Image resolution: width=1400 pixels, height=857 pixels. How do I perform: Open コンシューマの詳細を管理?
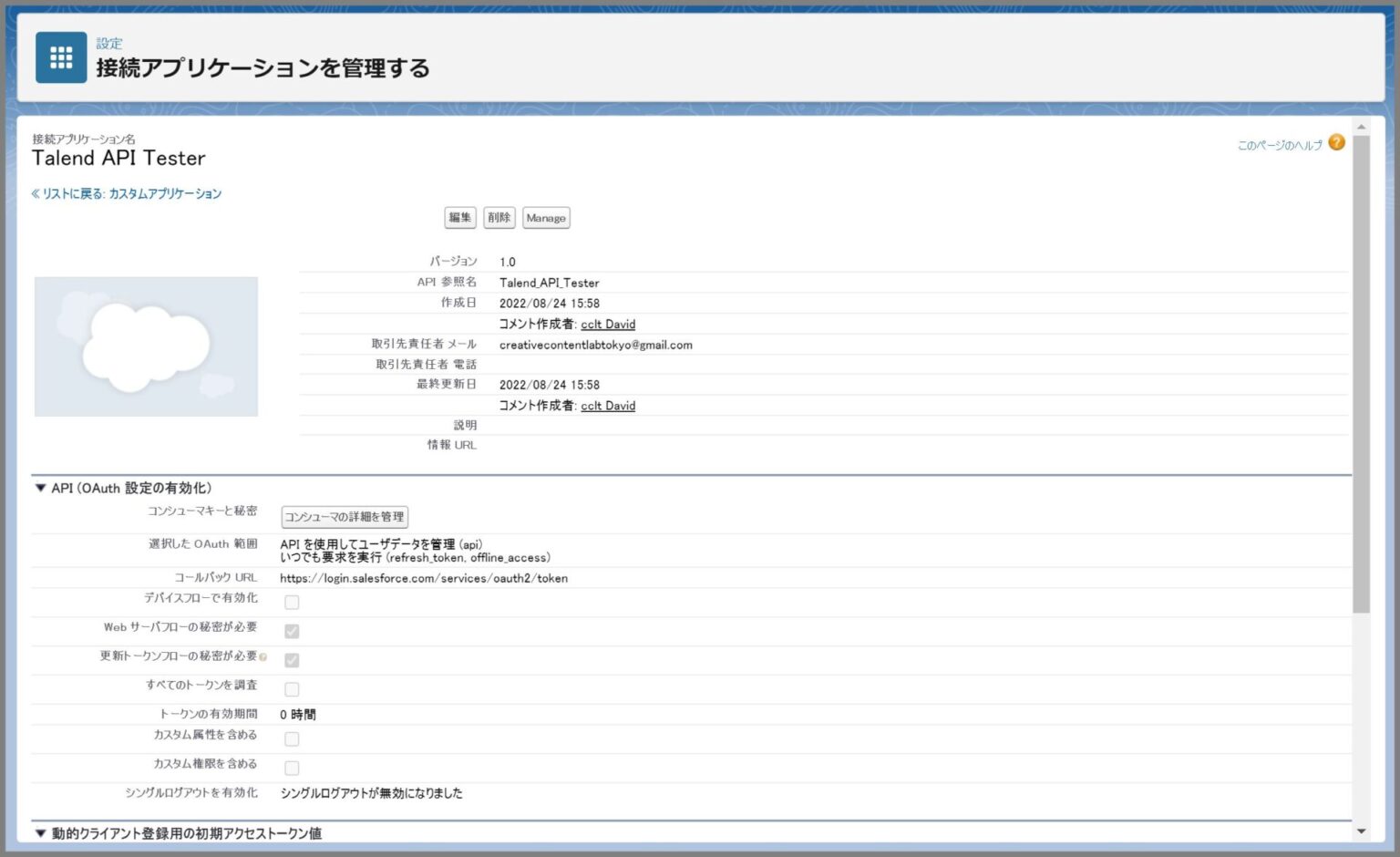click(345, 516)
